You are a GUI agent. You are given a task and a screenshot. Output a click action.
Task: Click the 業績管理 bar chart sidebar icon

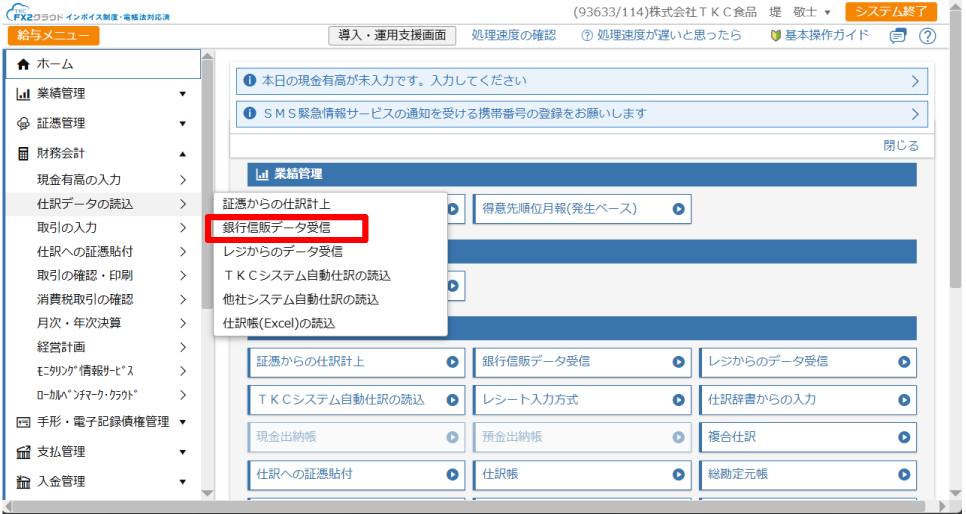pos(23,94)
